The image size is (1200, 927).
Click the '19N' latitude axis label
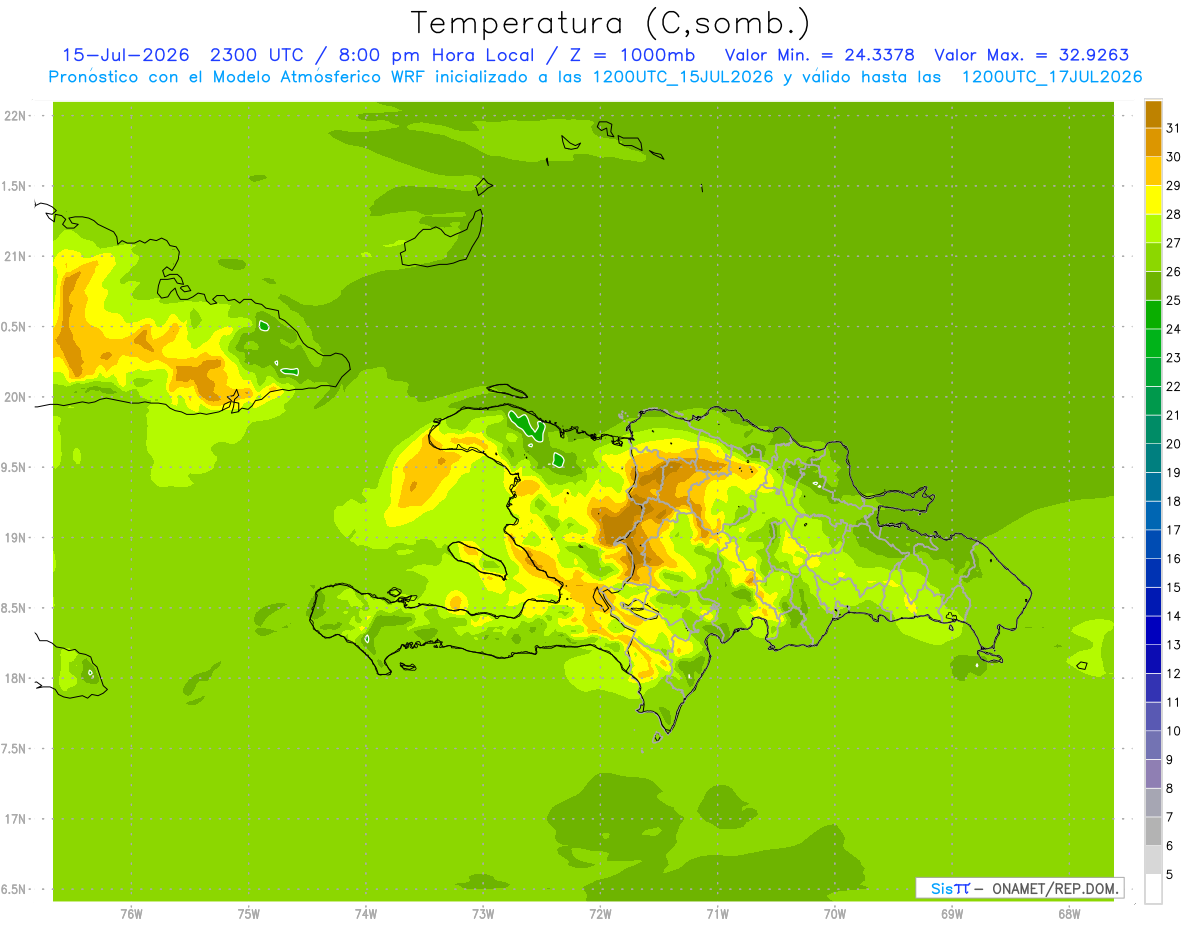click(x=16, y=538)
